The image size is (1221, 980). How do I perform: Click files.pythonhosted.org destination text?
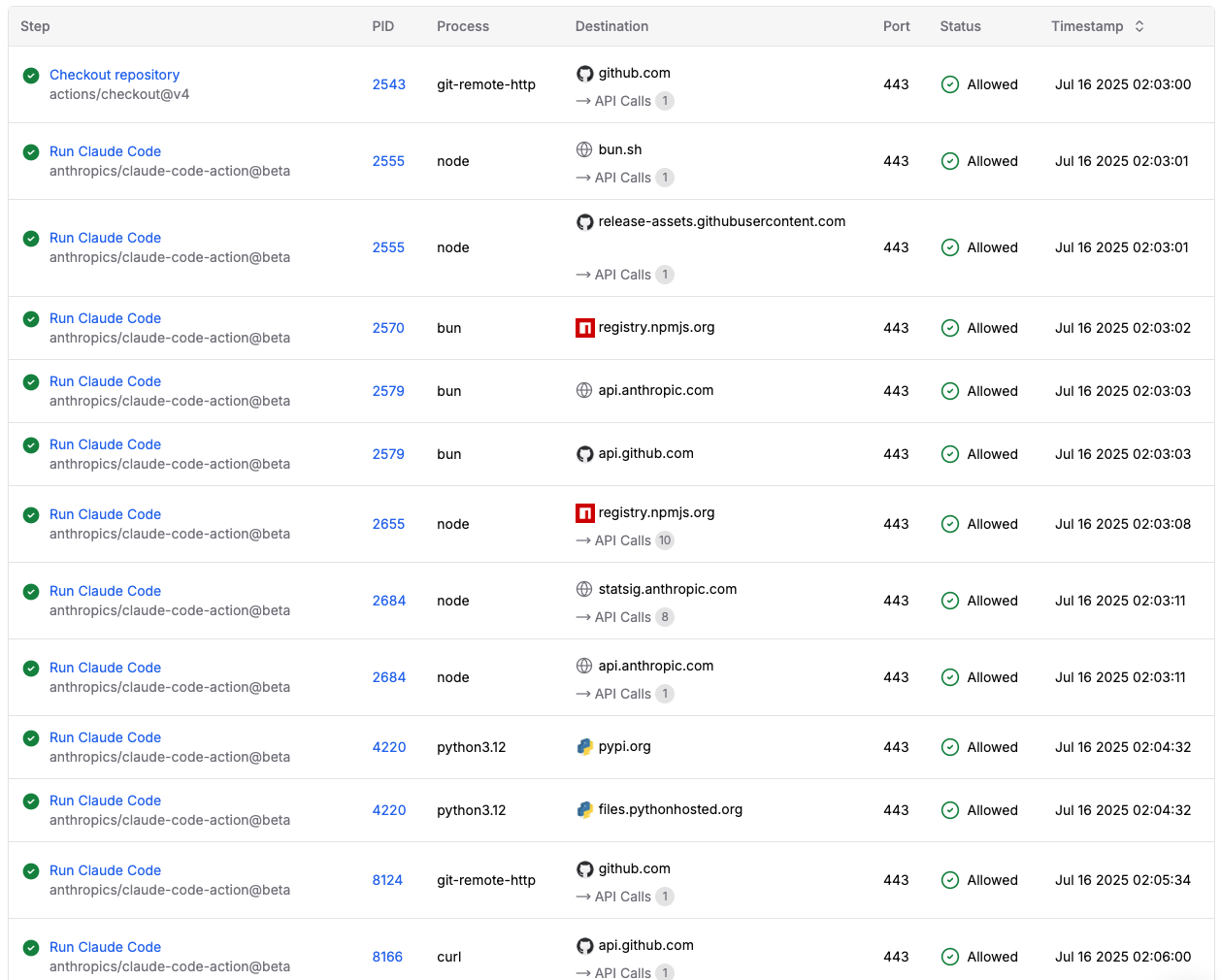point(671,809)
